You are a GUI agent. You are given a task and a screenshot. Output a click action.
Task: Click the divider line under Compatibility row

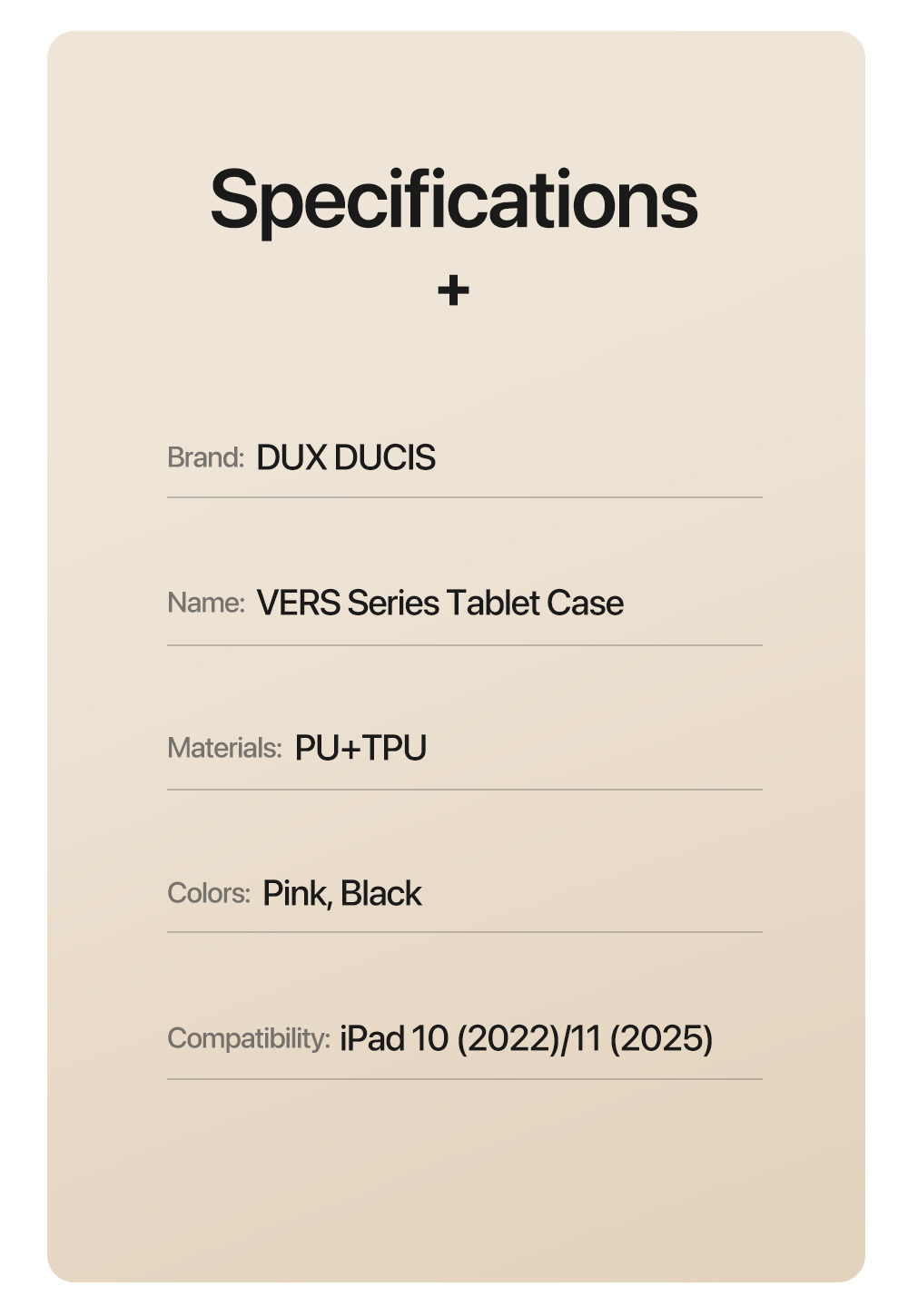pos(465,1079)
